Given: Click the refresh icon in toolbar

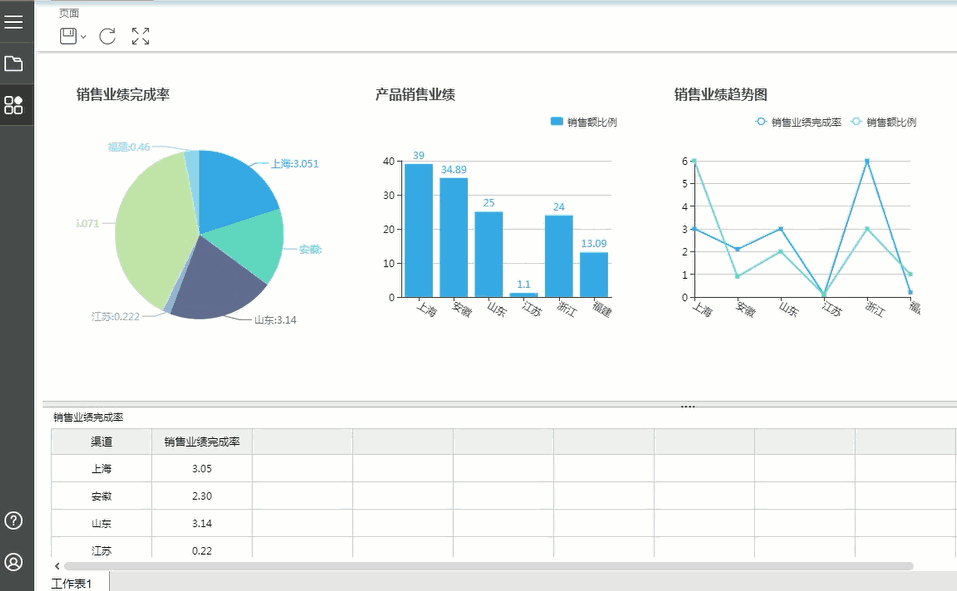Looking at the screenshot, I should coord(107,36).
